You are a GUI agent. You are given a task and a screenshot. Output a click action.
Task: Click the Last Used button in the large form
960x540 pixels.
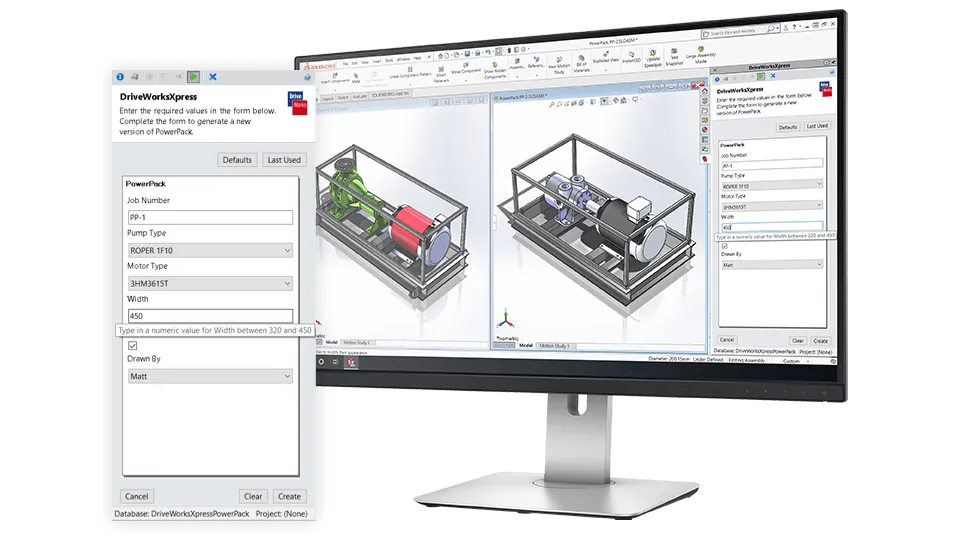point(283,160)
